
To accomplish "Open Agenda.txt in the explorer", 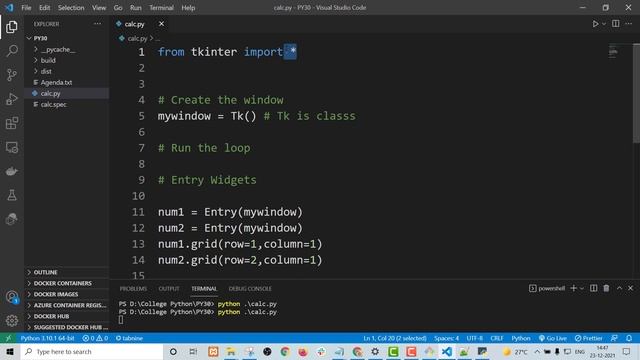I will pos(67,82).
